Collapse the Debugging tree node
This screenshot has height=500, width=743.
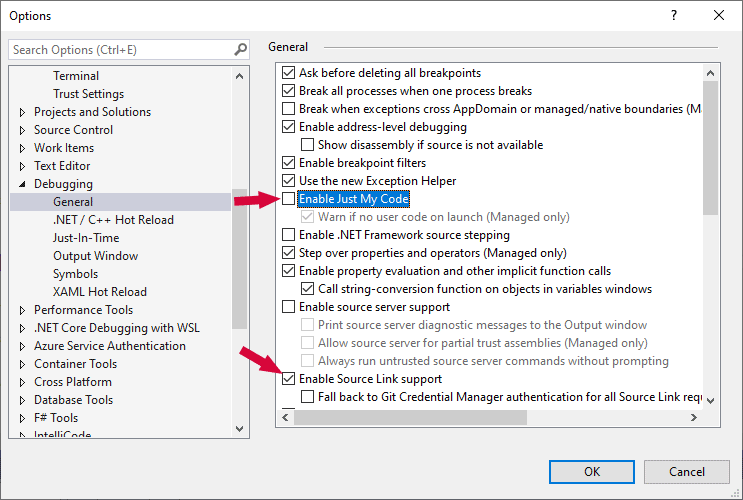(22, 184)
